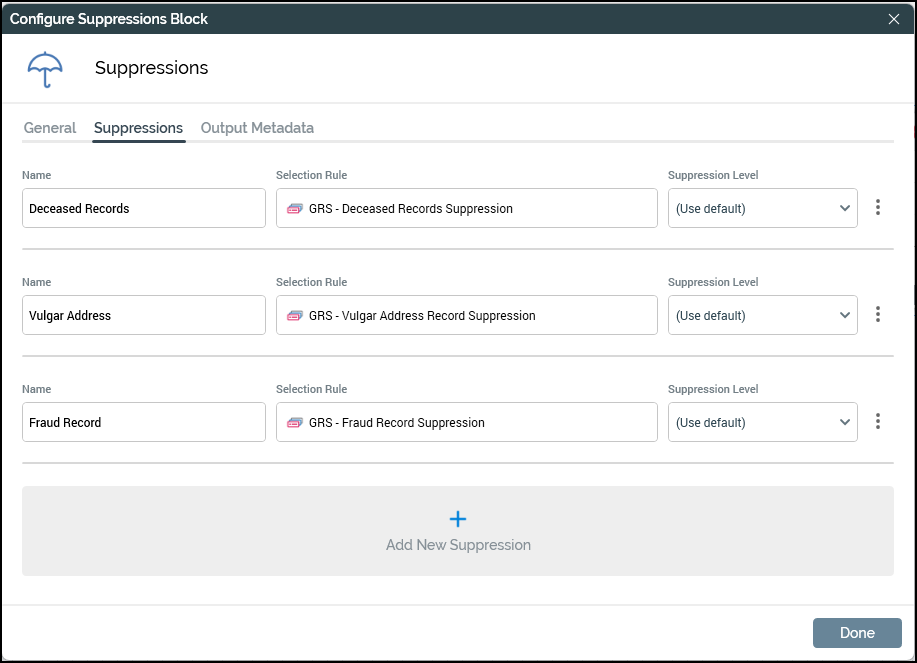Expand Suppression Level dropdown for Deceased Records
917x663 pixels.
(x=762, y=208)
